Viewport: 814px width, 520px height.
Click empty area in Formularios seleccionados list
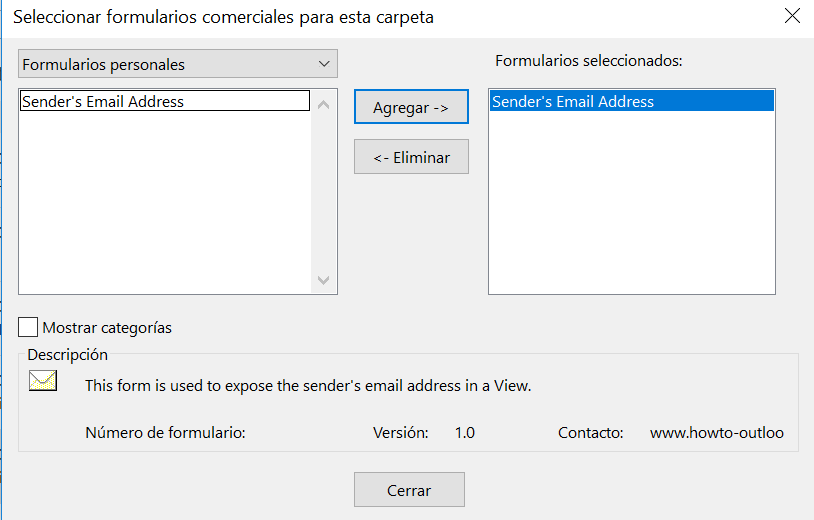[632, 202]
